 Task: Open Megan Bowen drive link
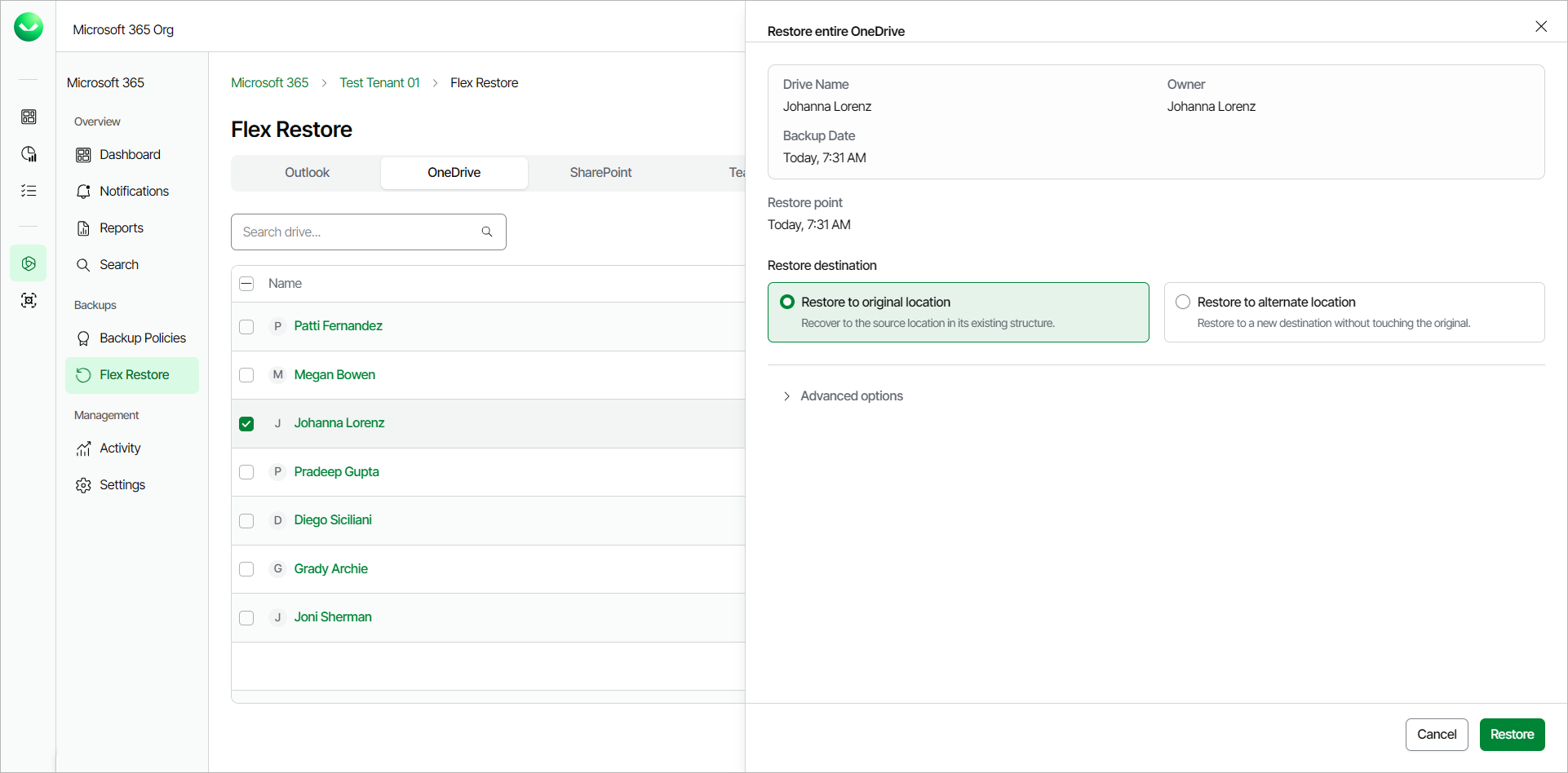pyautogui.click(x=334, y=375)
